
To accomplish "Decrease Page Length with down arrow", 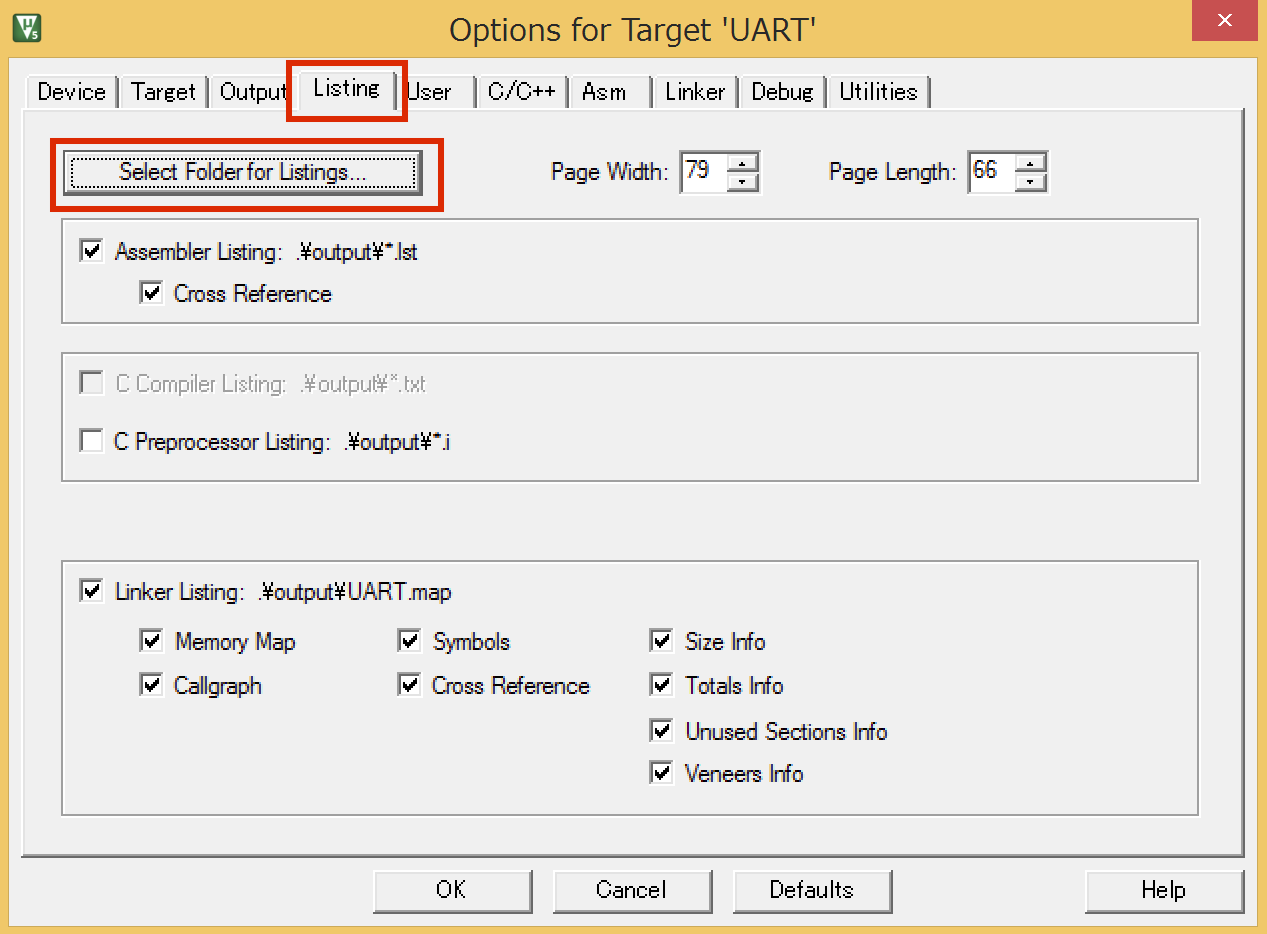I will tap(1030, 181).
